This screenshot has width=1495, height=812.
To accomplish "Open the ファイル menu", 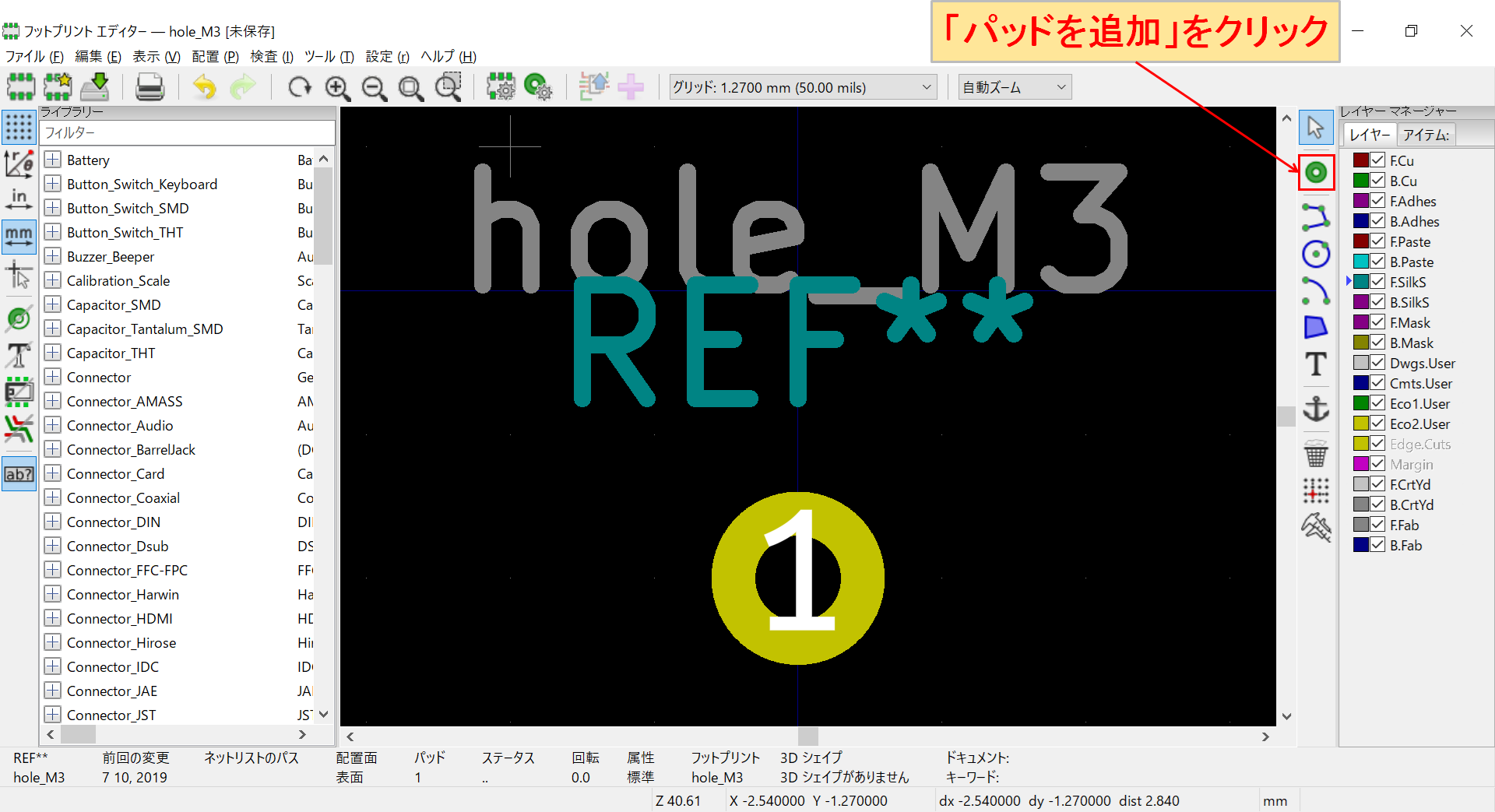I will tap(34, 56).
